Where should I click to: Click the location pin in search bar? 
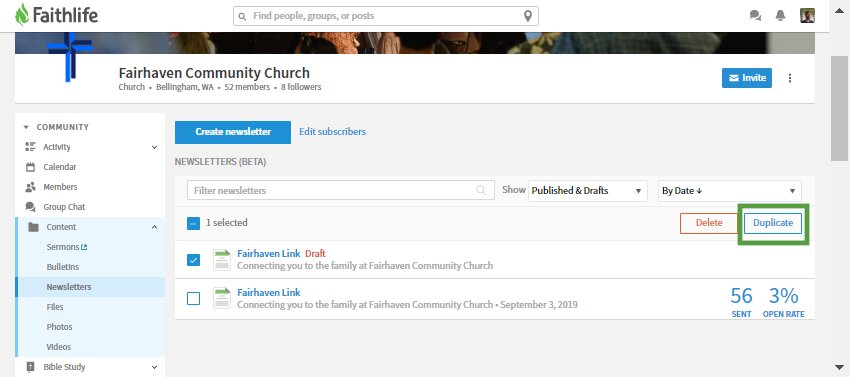click(x=527, y=16)
